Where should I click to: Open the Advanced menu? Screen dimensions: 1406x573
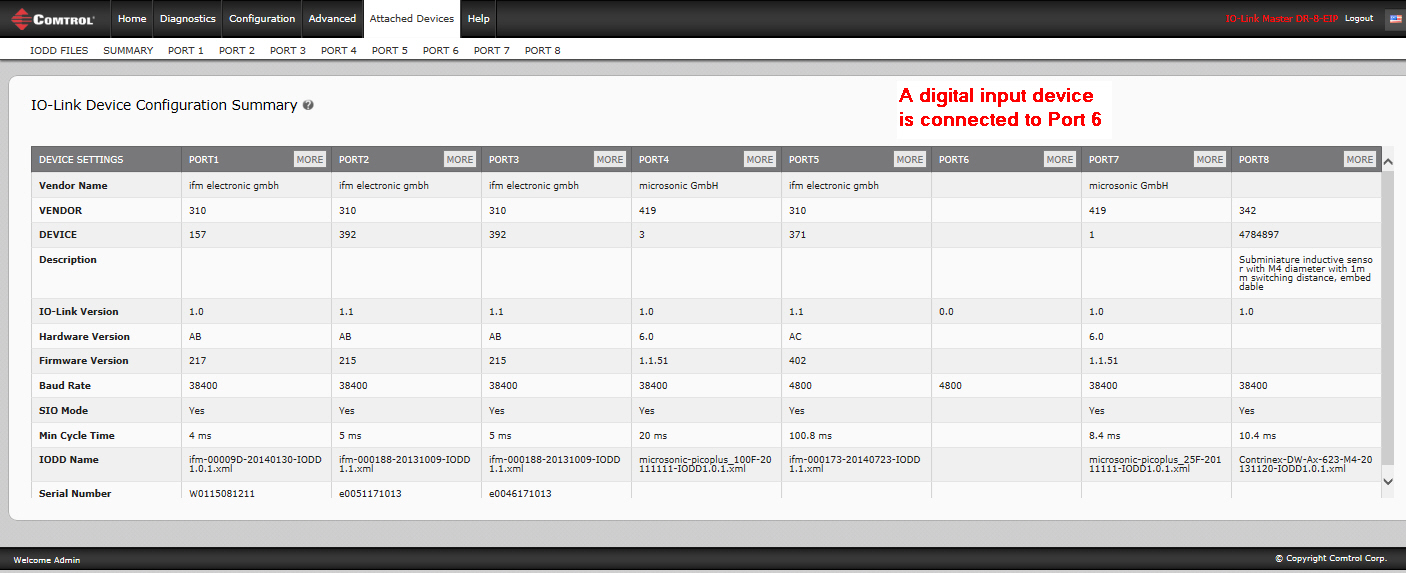(332, 18)
